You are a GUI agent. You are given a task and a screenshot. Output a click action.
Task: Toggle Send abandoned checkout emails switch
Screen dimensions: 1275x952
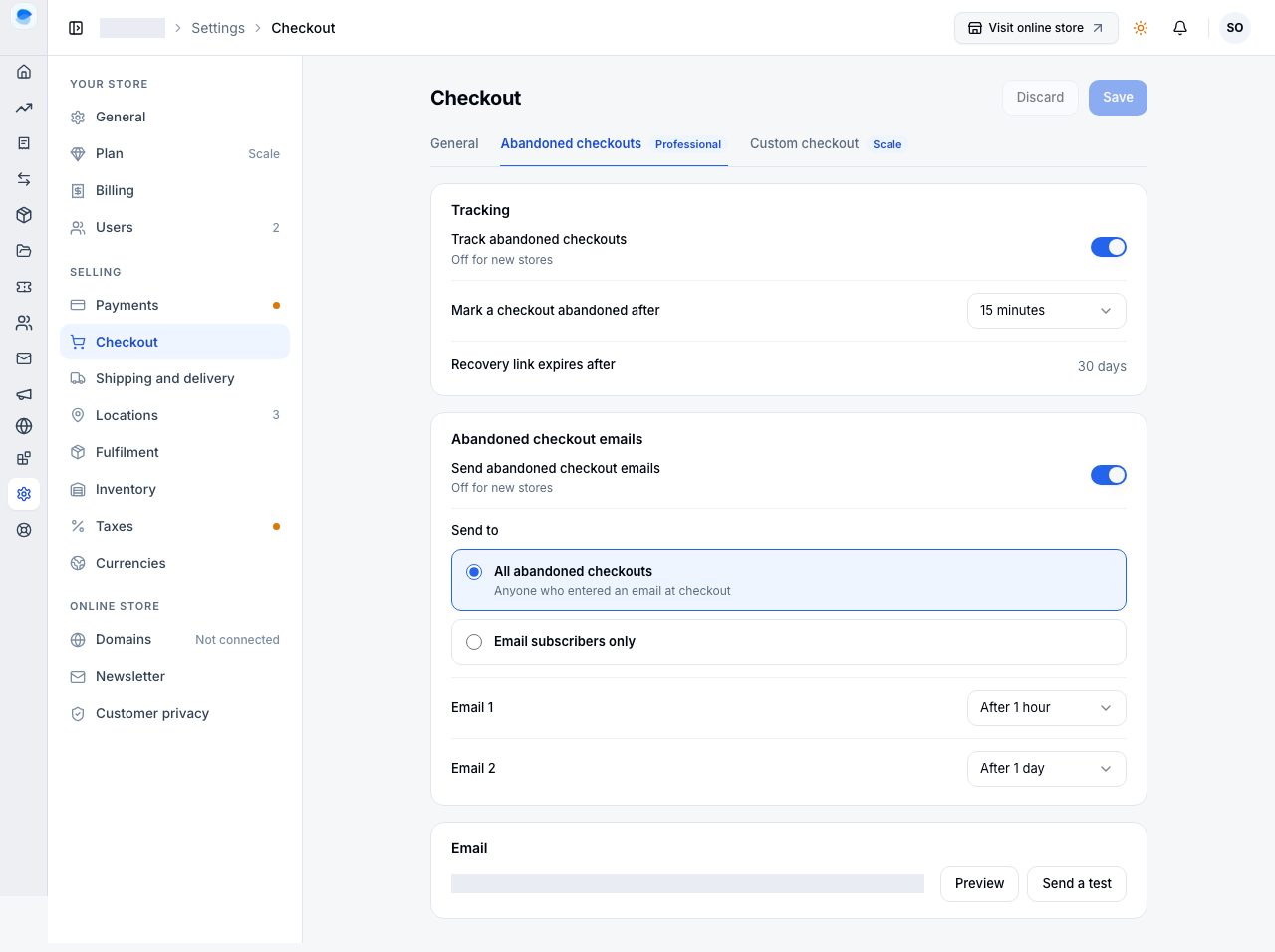click(x=1109, y=475)
